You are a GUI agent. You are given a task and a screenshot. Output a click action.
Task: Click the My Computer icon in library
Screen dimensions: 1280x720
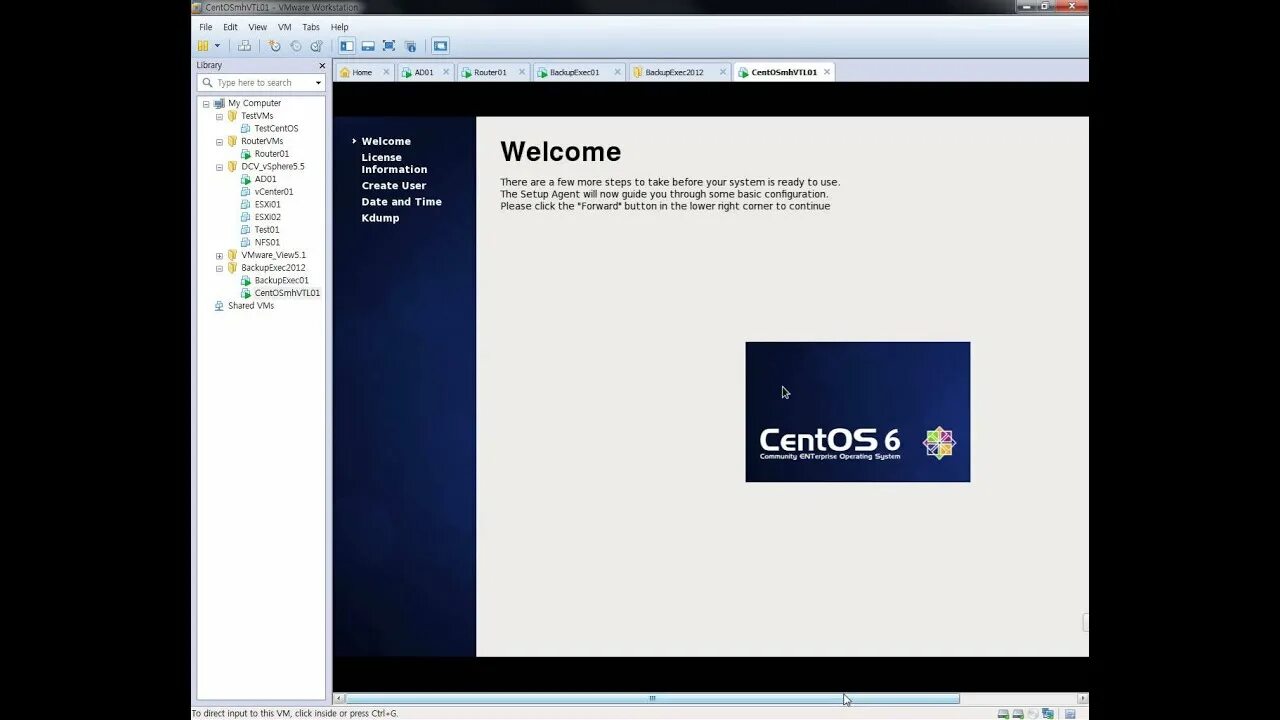(x=219, y=103)
